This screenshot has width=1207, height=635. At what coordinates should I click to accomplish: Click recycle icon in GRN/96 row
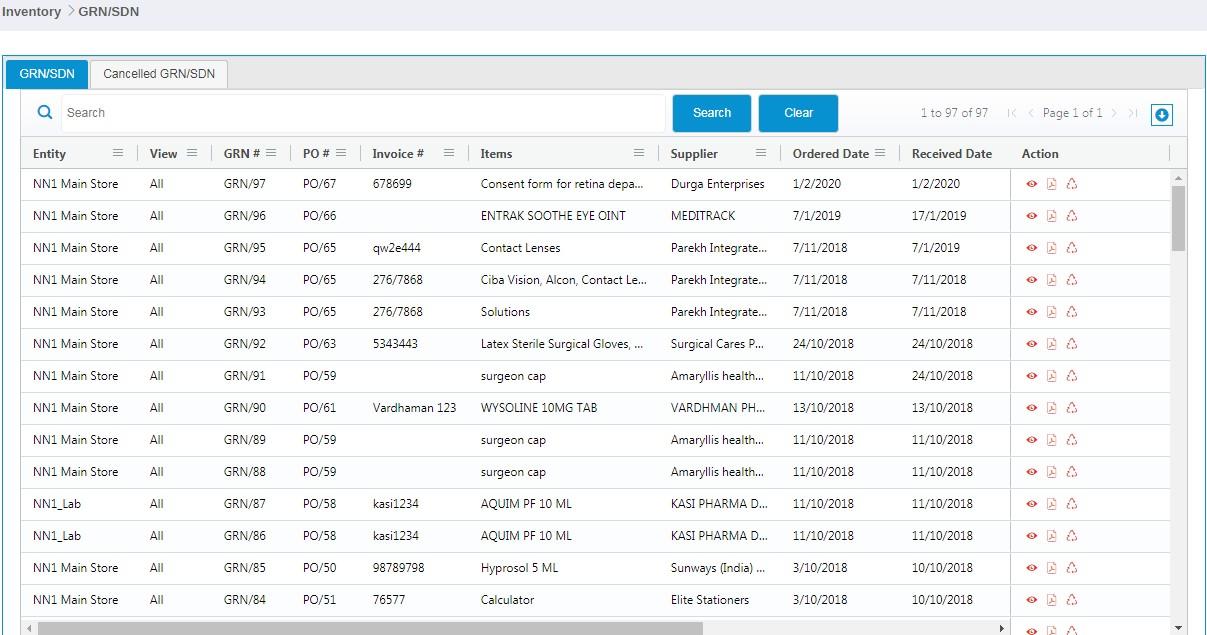coord(1072,216)
